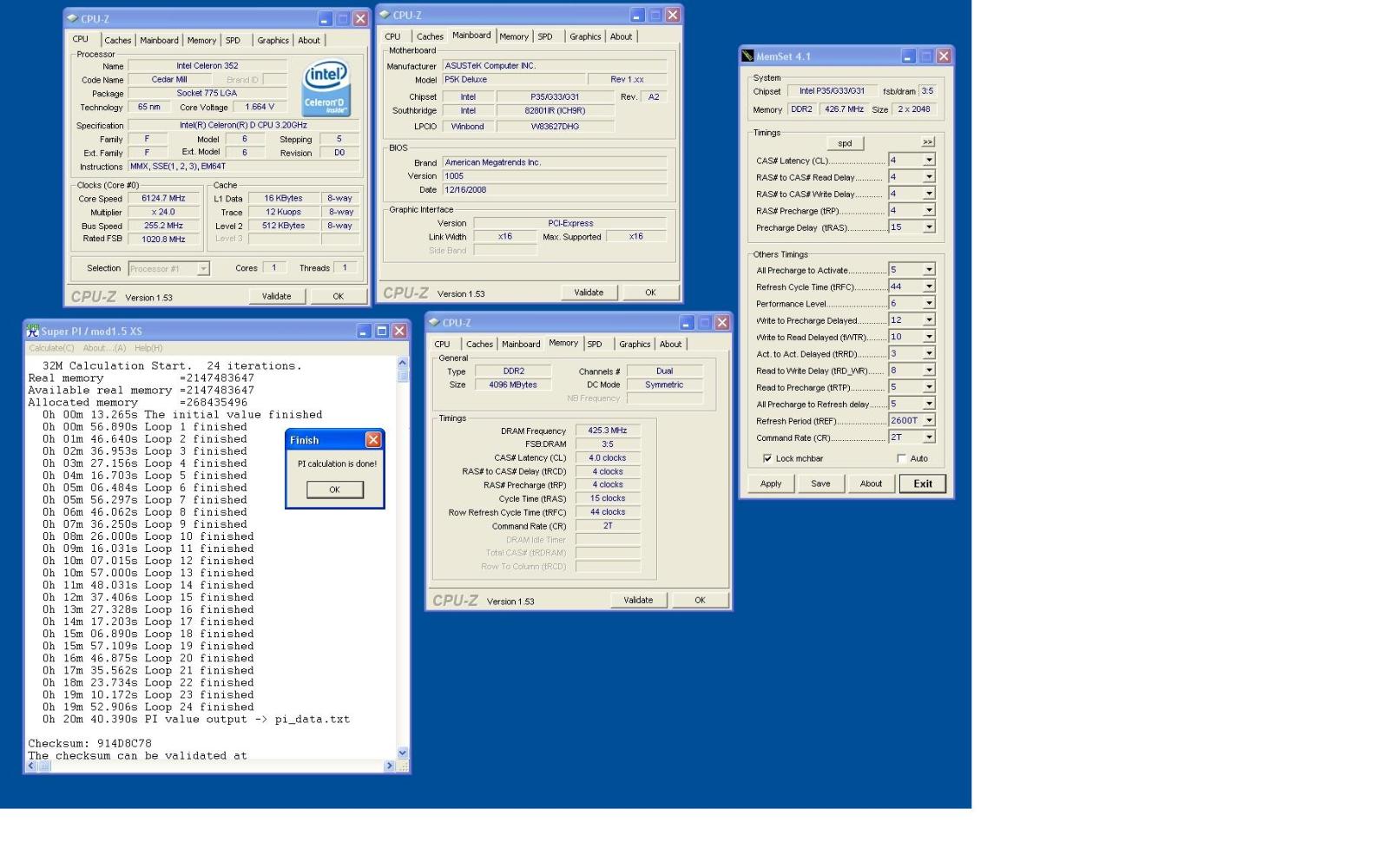Click the Super PI title bar icon
This screenshot has width=1389, height=868.
point(33,331)
